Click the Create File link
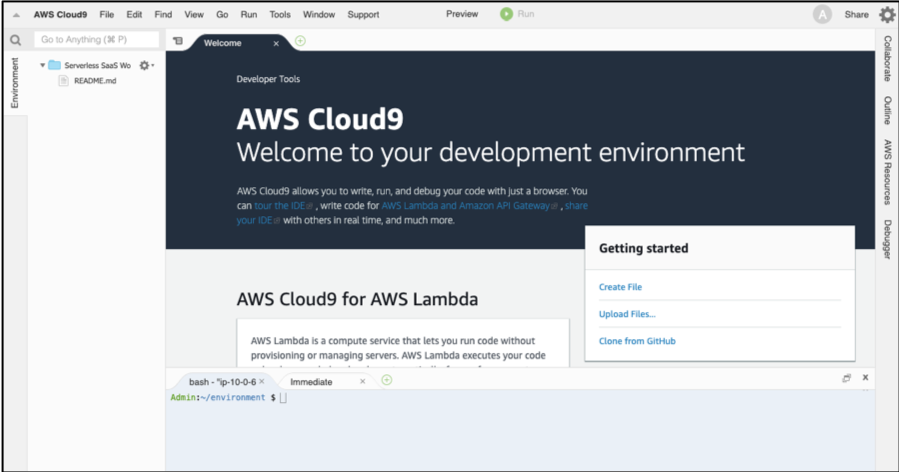 pos(620,287)
